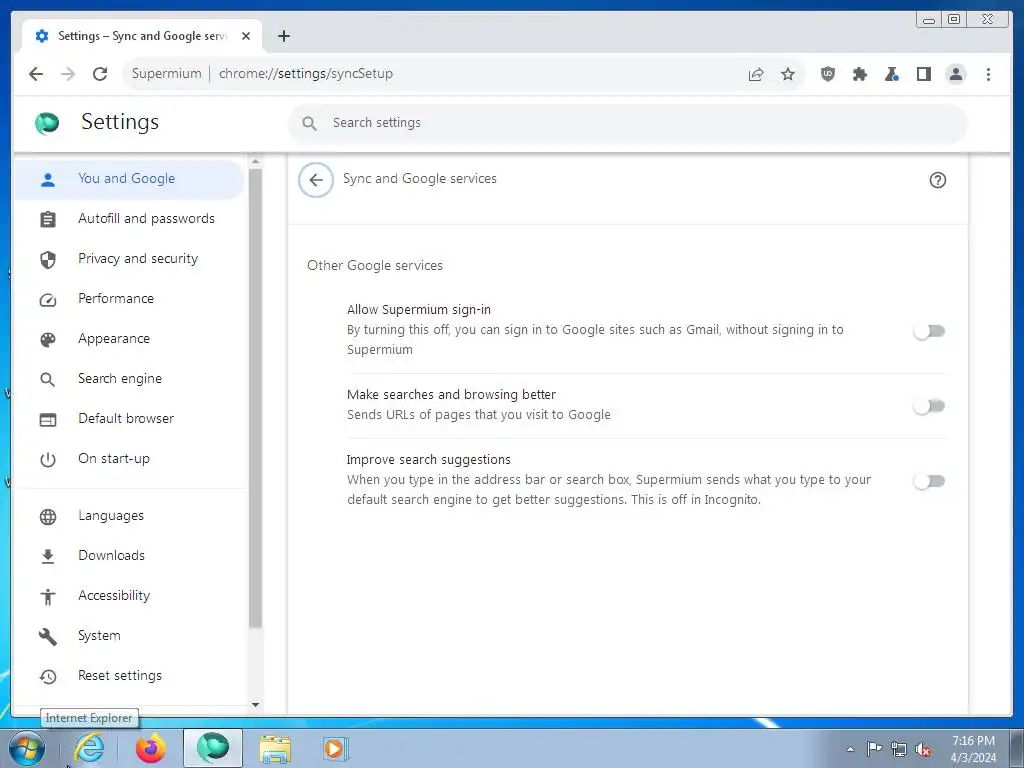1024x768 pixels.
Task: Toggle Allow Supermium sign-in switch
Action: 929,332
